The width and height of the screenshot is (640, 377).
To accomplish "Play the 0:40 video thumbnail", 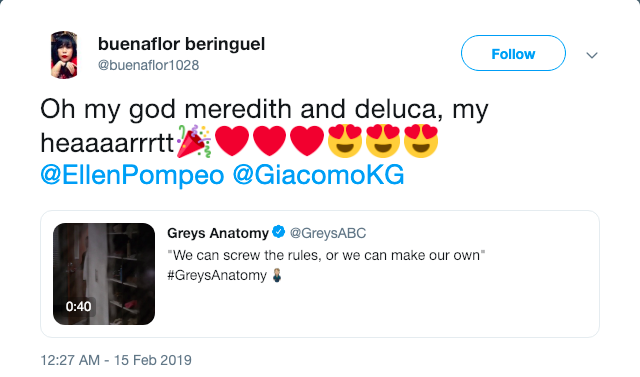I will (x=104, y=274).
